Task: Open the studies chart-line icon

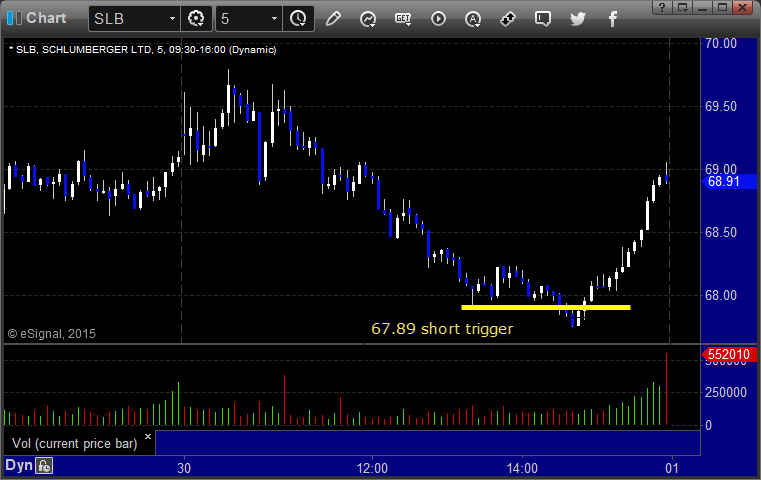Action: click(368, 19)
